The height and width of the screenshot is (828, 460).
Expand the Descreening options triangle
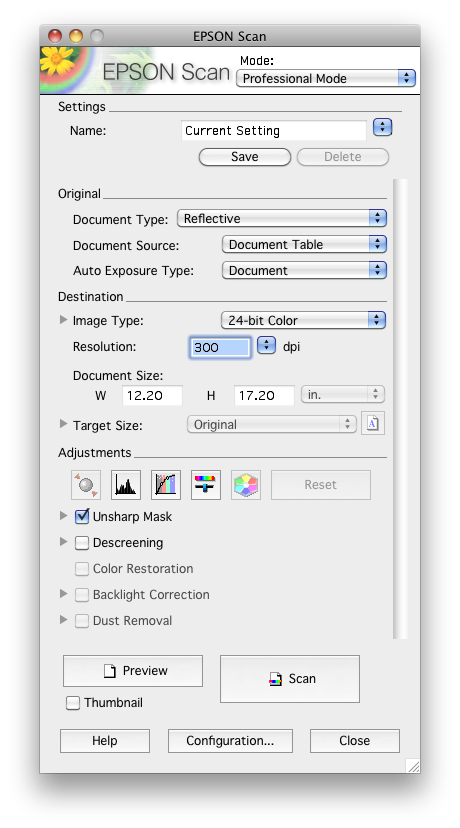63,541
